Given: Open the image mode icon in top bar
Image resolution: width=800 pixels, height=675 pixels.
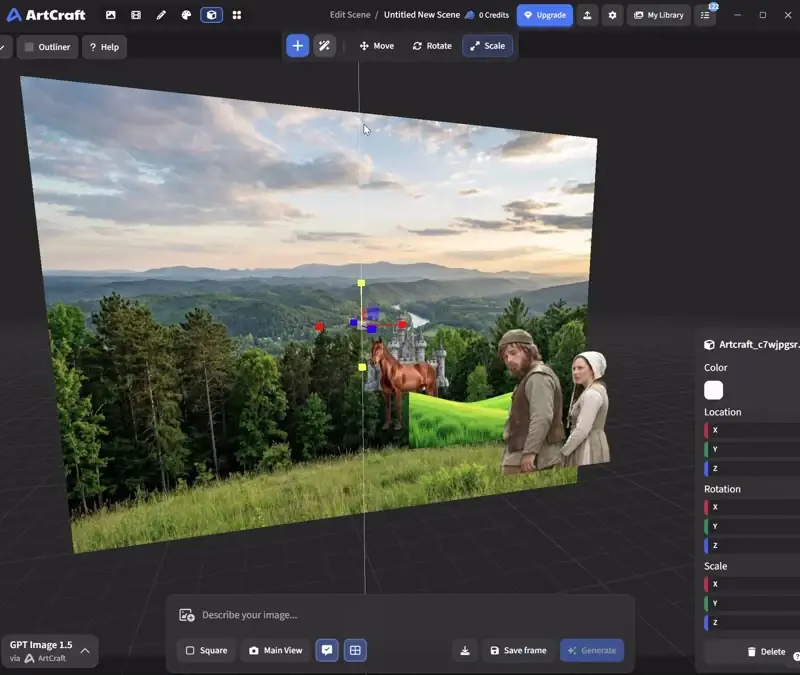Looking at the screenshot, I should tap(111, 15).
